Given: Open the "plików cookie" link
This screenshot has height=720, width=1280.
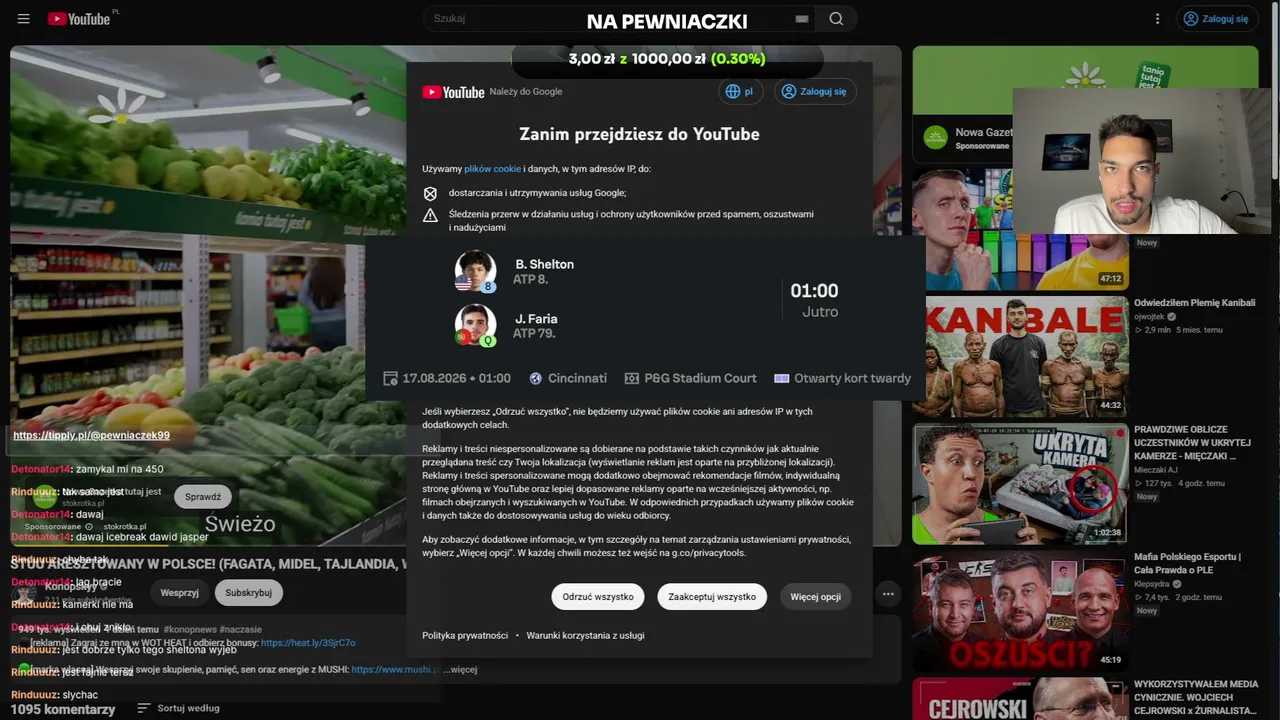Looking at the screenshot, I should click(492, 169).
